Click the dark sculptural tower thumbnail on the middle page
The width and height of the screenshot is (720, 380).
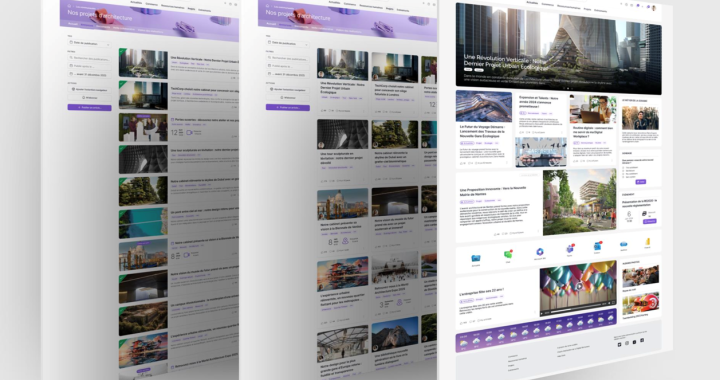click(342, 134)
